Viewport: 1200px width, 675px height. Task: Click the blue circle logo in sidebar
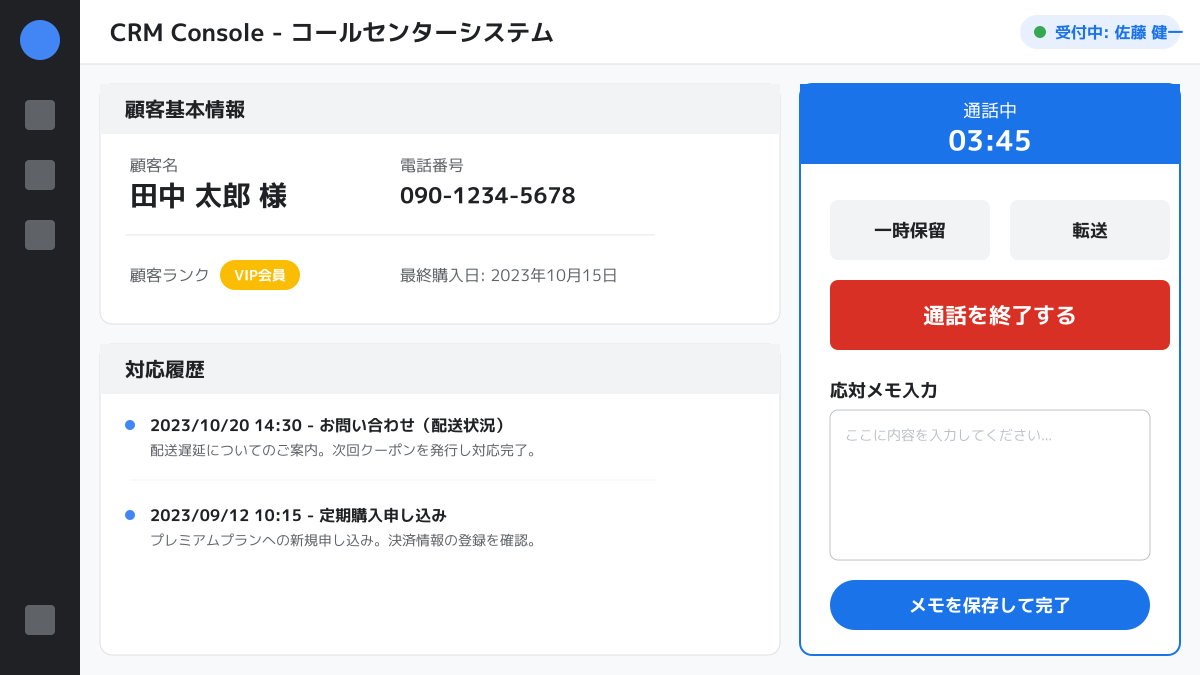(x=40, y=40)
